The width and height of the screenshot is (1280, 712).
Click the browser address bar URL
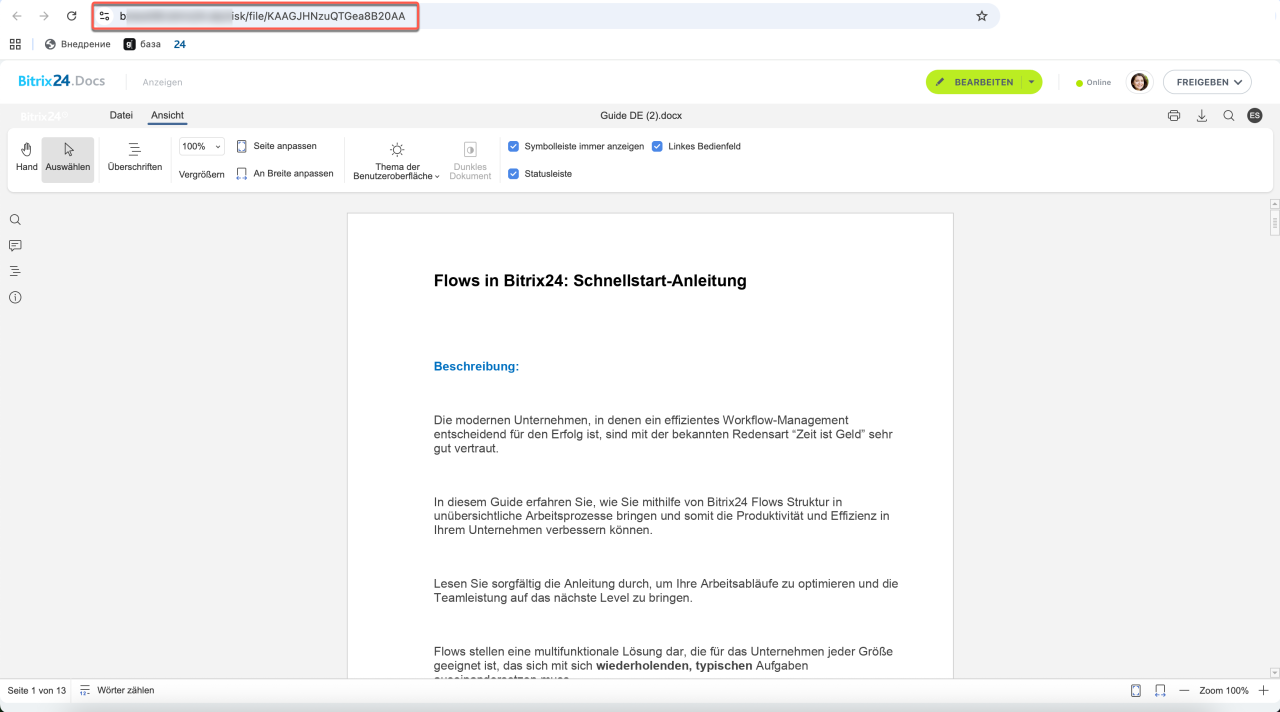[x=262, y=16]
